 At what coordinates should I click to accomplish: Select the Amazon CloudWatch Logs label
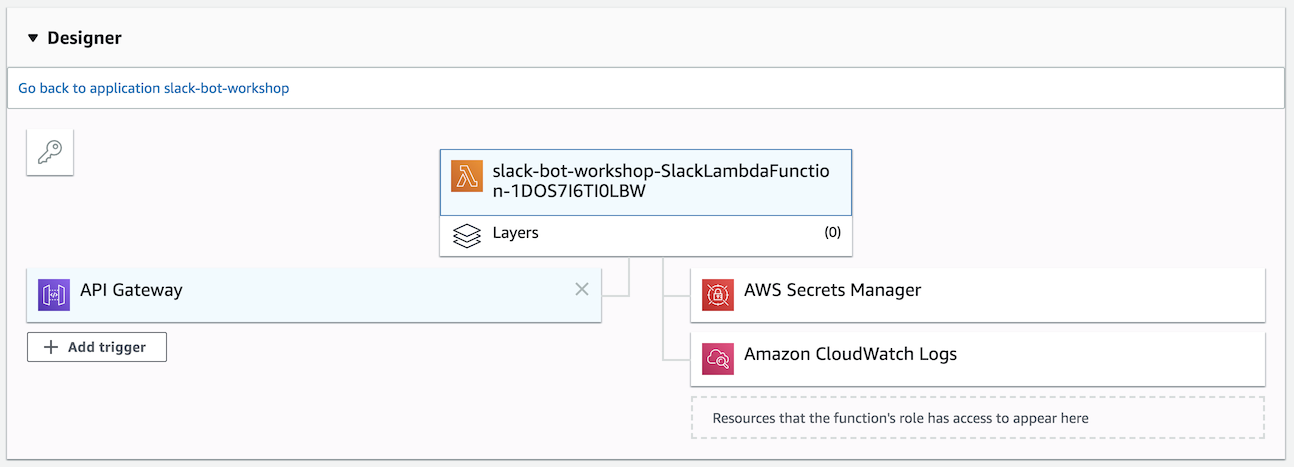click(851, 355)
